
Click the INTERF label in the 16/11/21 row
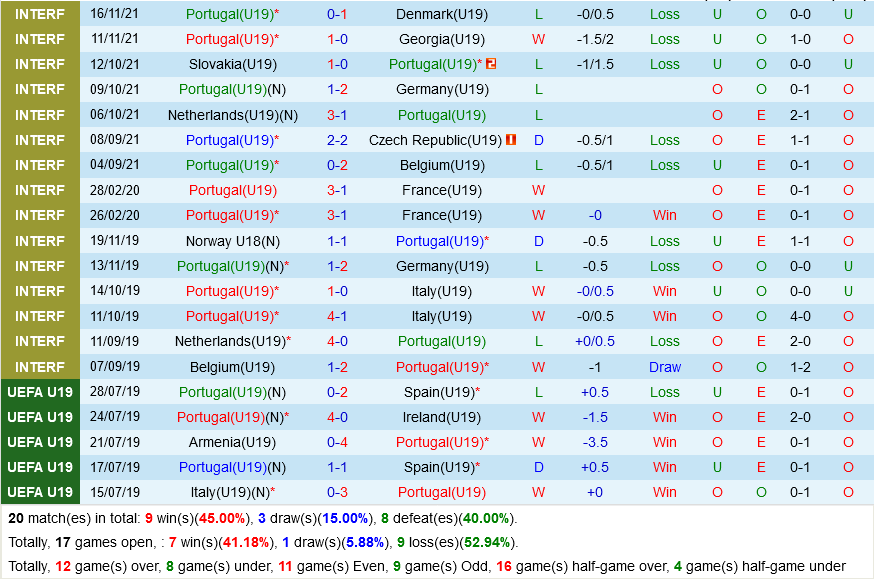[x=40, y=14]
